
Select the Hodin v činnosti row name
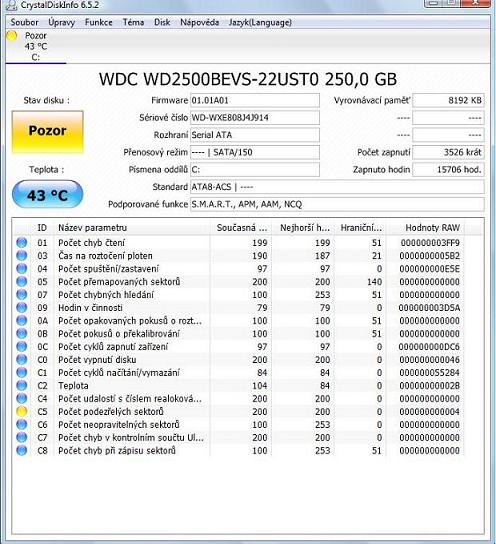[x=90, y=307]
